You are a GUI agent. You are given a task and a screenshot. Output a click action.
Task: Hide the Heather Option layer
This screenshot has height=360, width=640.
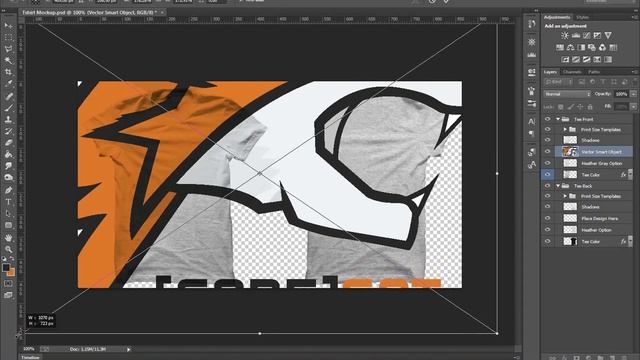(547, 230)
